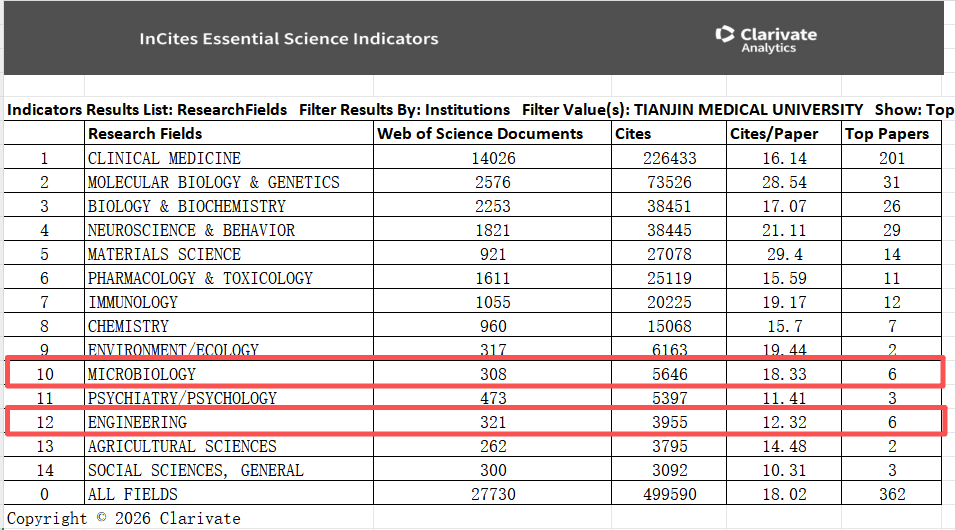Click documents value 2253

click(x=493, y=206)
